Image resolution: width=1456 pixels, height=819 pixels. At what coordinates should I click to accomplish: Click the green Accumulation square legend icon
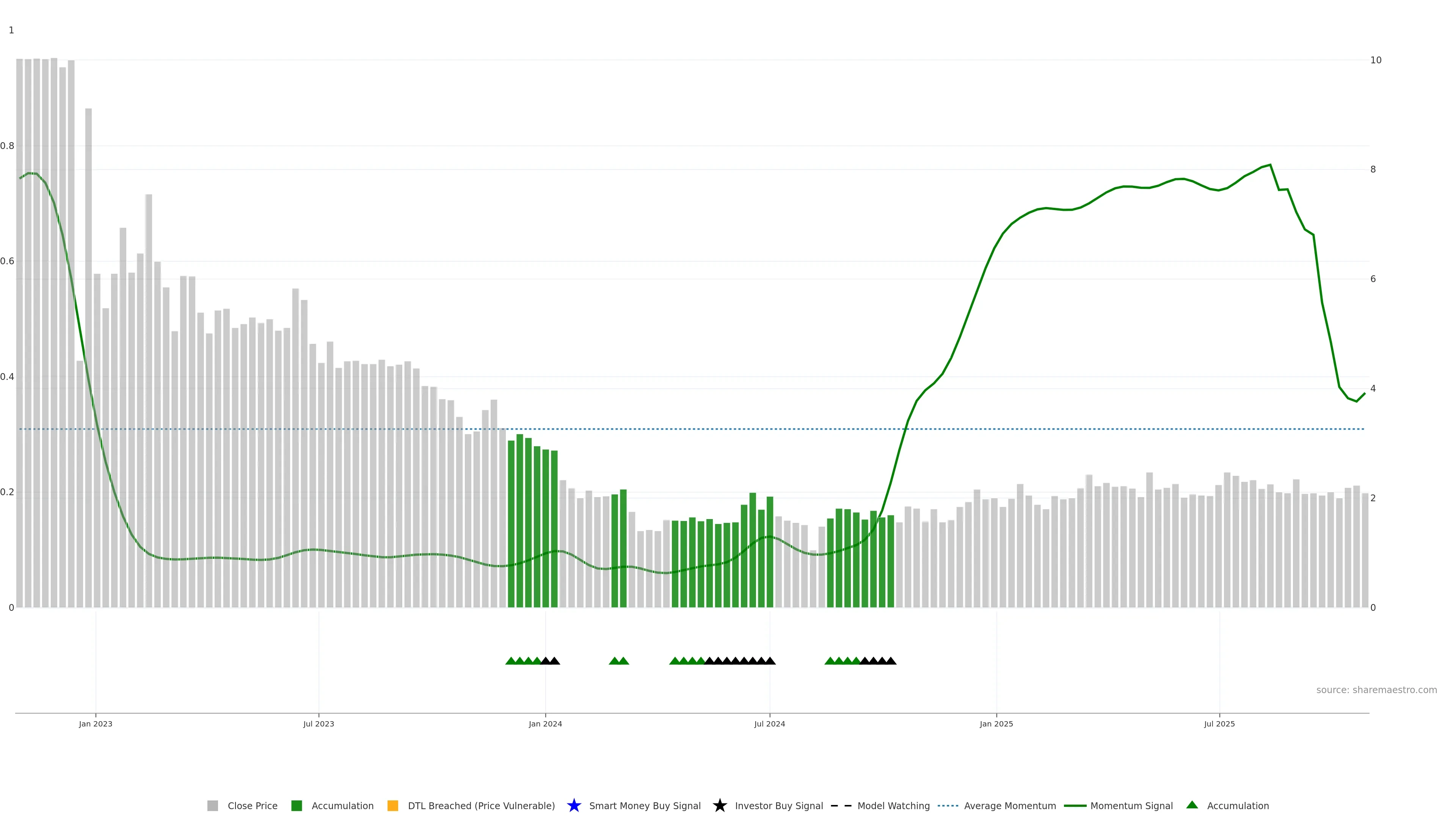pos(296,805)
